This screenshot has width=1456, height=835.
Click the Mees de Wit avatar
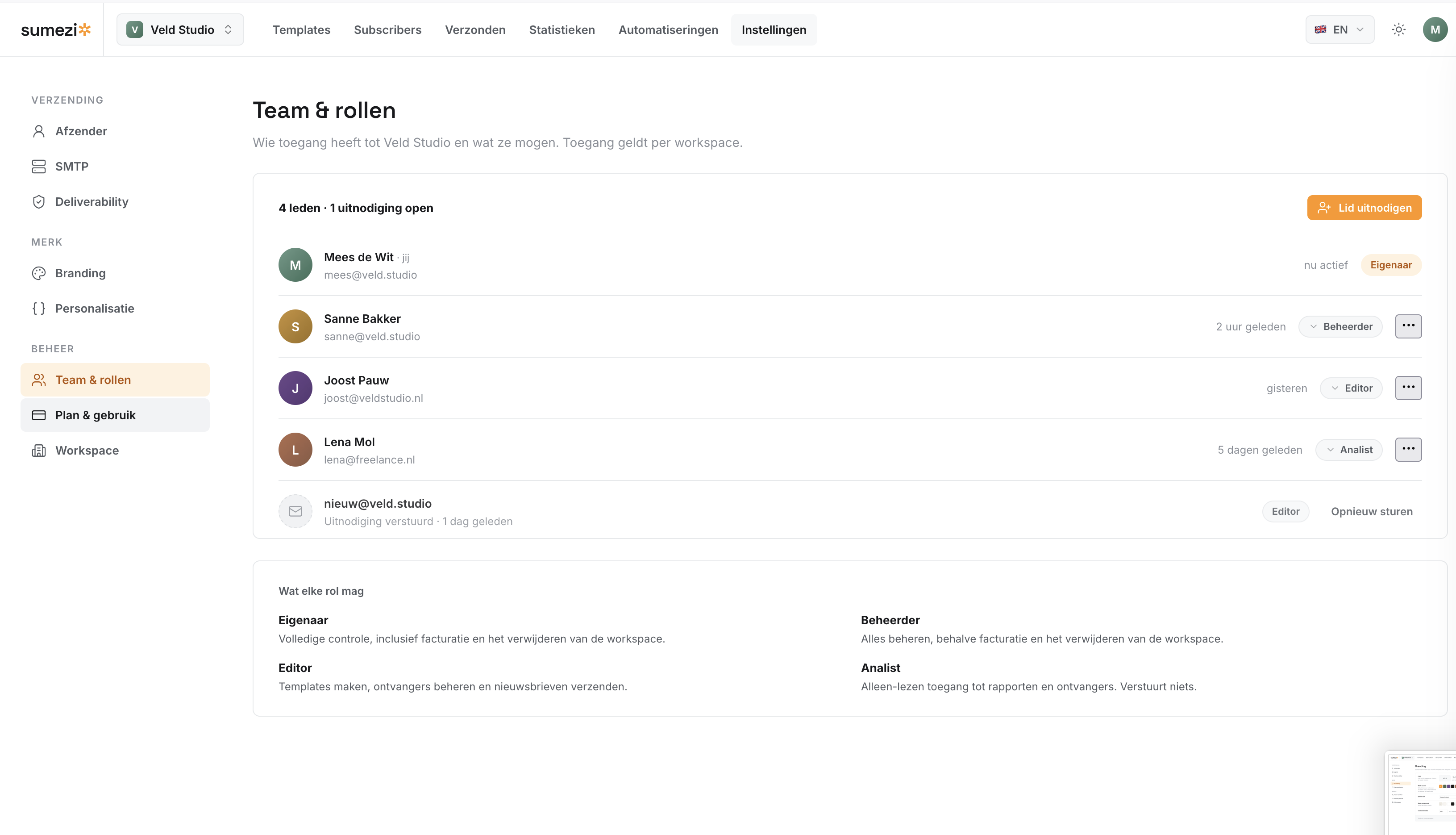click(x=295, y=264)
